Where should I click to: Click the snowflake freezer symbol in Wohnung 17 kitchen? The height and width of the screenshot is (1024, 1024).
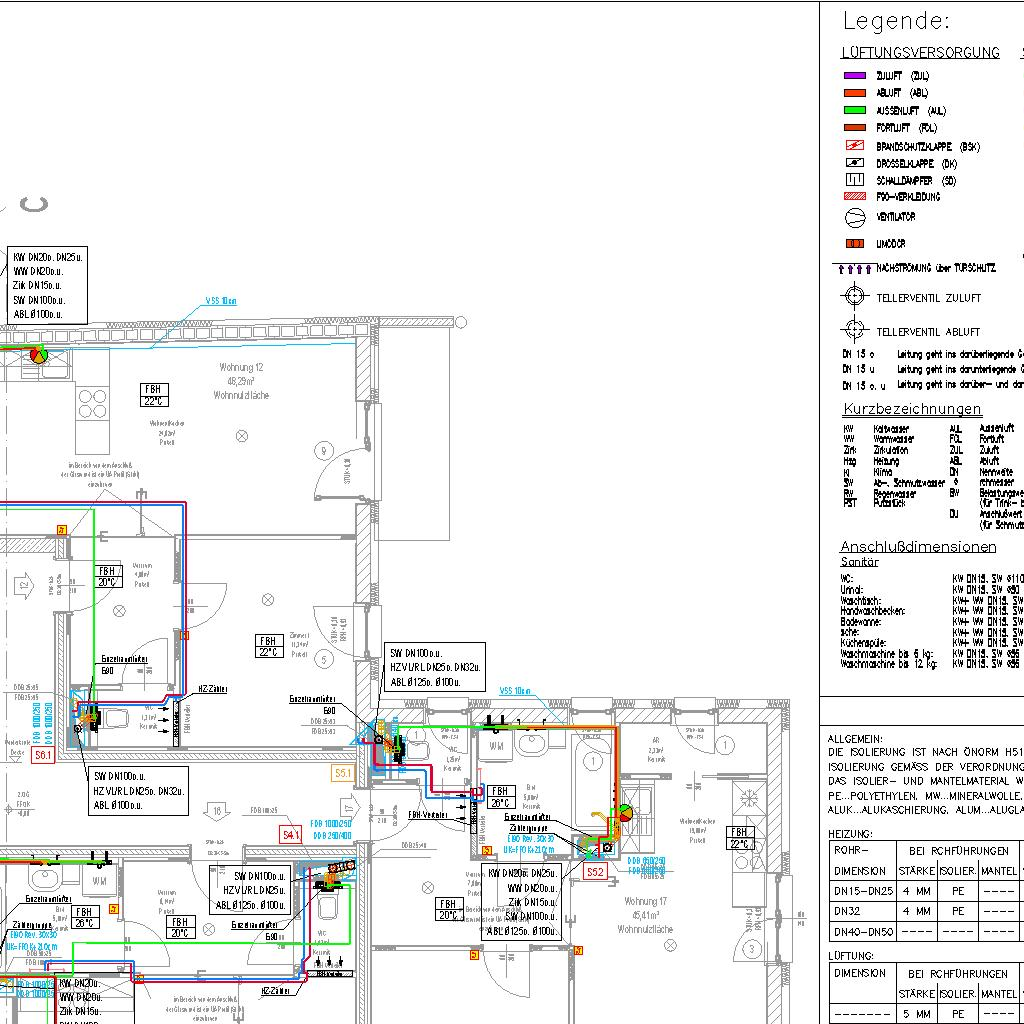pyautogui.click(x=747, y=797)
